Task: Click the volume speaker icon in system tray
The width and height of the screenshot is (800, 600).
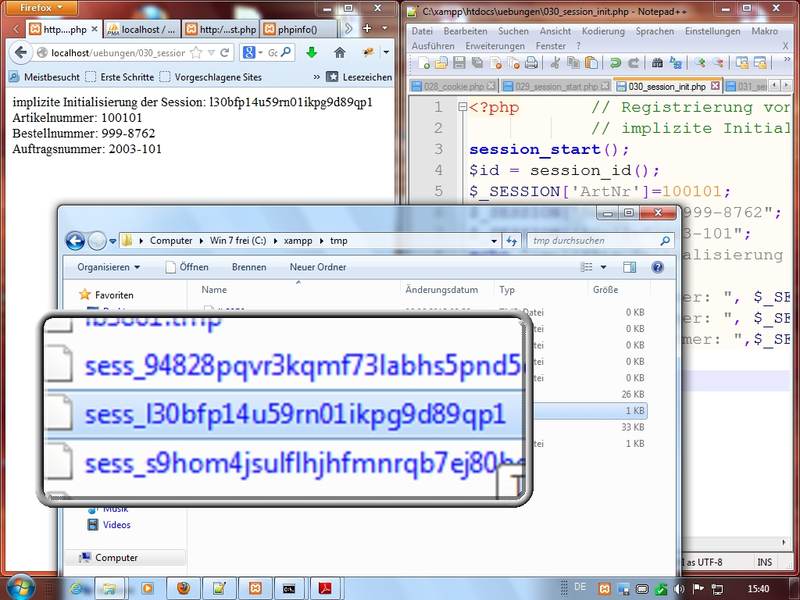Action: point(679,589)
